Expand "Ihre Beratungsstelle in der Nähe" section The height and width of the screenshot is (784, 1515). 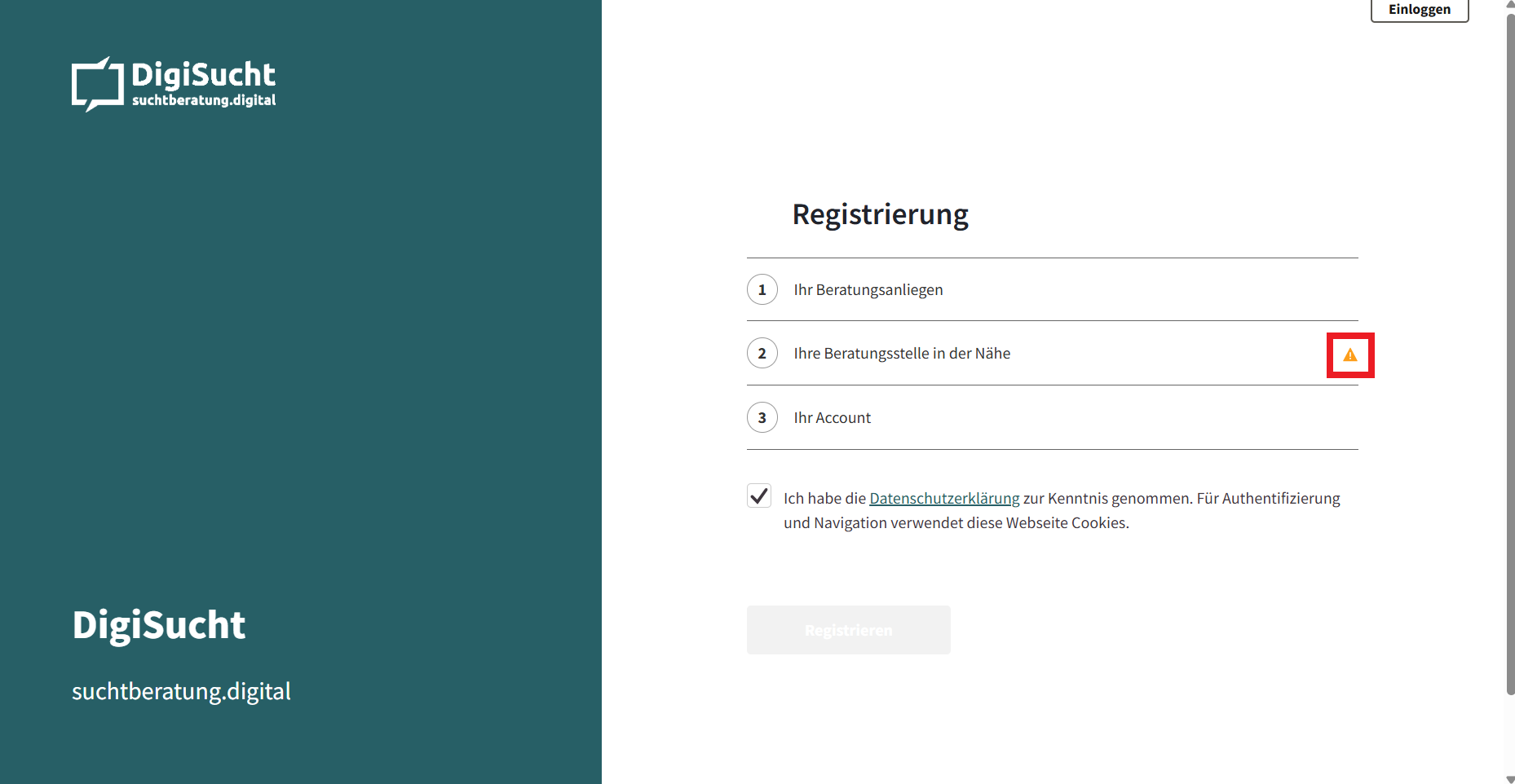click(902, 353)
